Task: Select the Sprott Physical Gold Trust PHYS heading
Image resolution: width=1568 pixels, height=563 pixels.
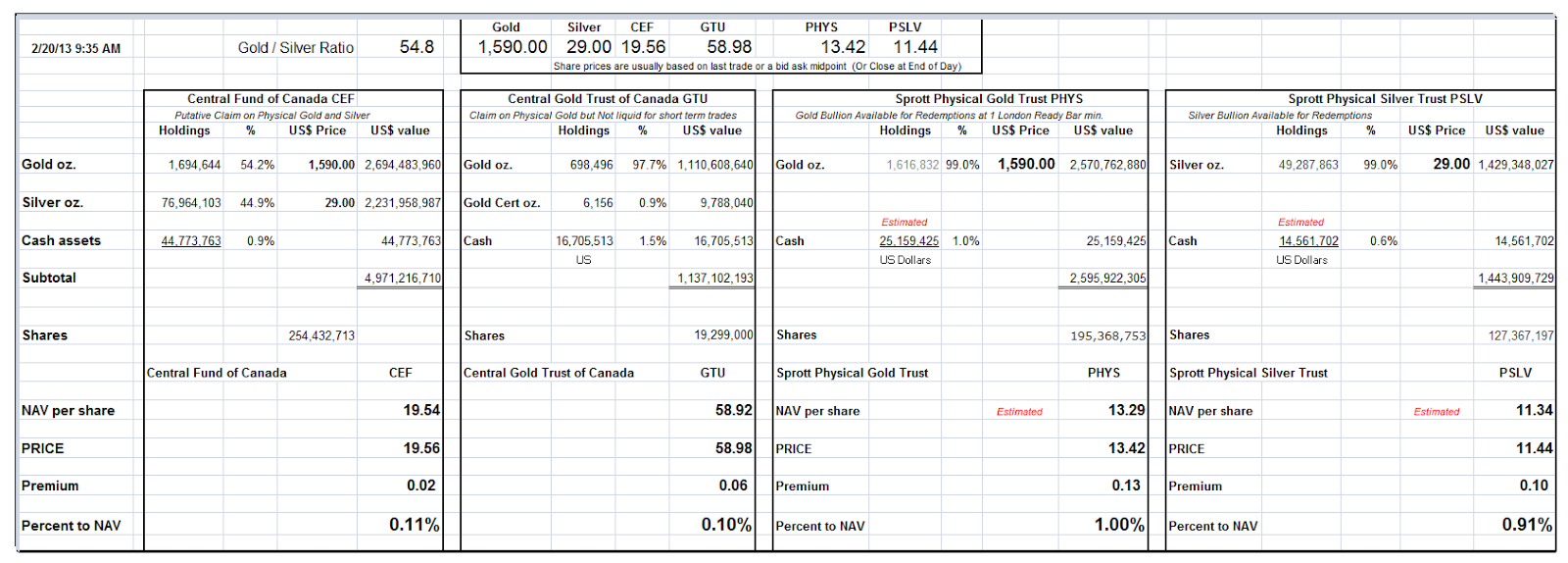Action: click(x=989, y=99)
